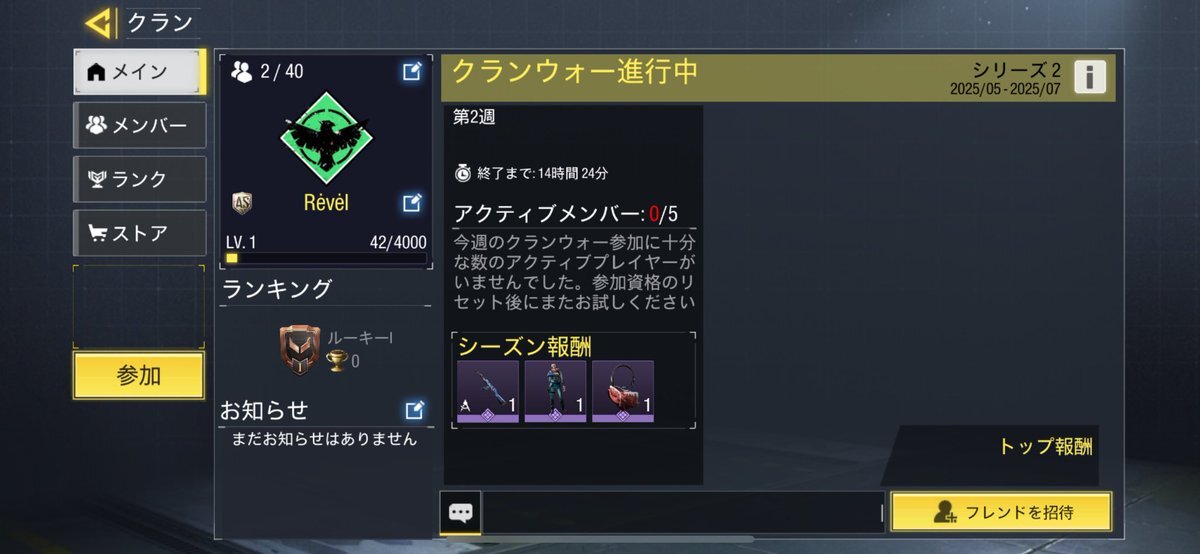
Task: Click the yellow 参加 button
Action: [x=139, y=376]
